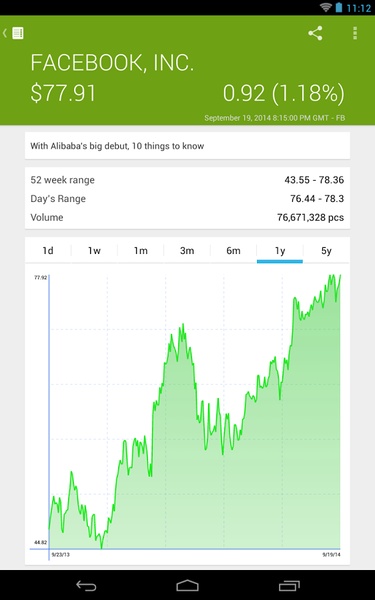Screen dimensions: 375x600
Task: Open the share icon
Action: click(315, 33)
